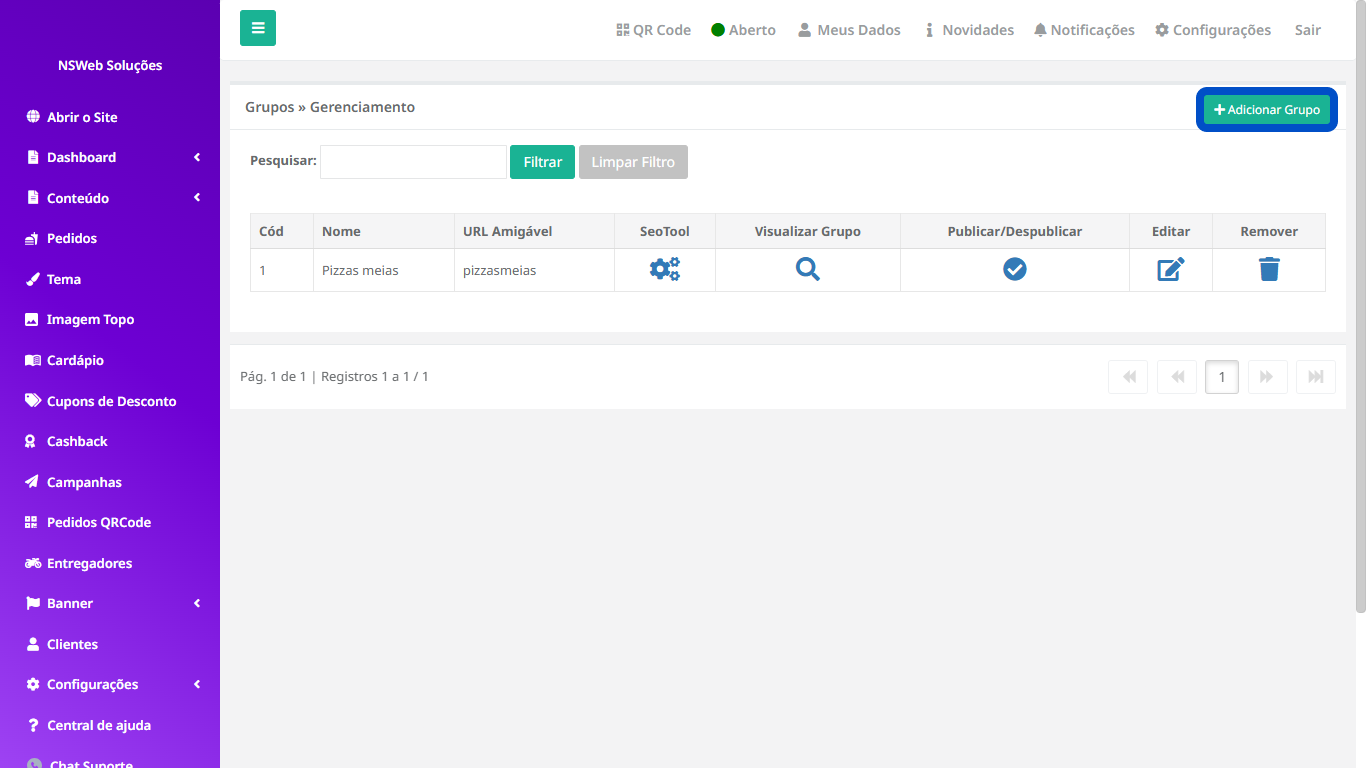Expand the Dashboard sidebar menu
Viewport: 1366px width, 768px height.
click(x=110, y=157)
